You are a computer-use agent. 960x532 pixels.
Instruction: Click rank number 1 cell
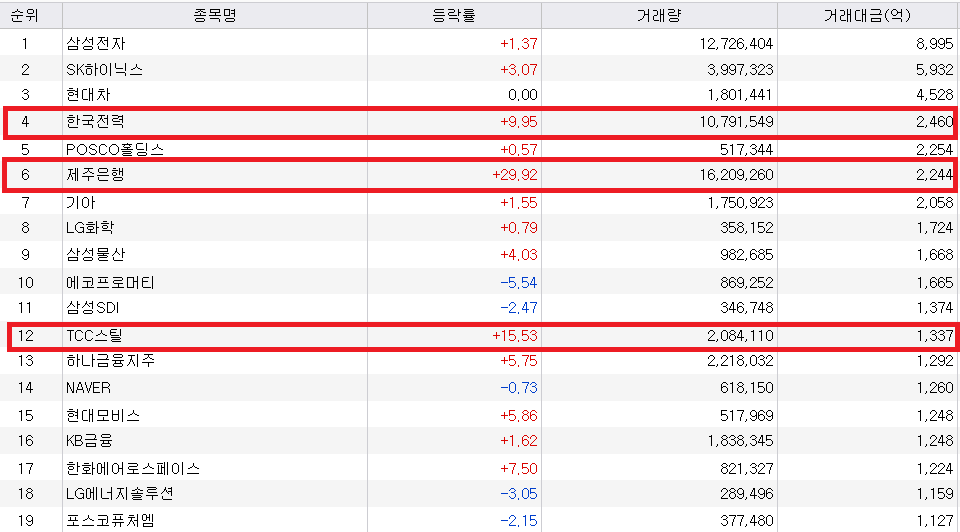point(25,43)
